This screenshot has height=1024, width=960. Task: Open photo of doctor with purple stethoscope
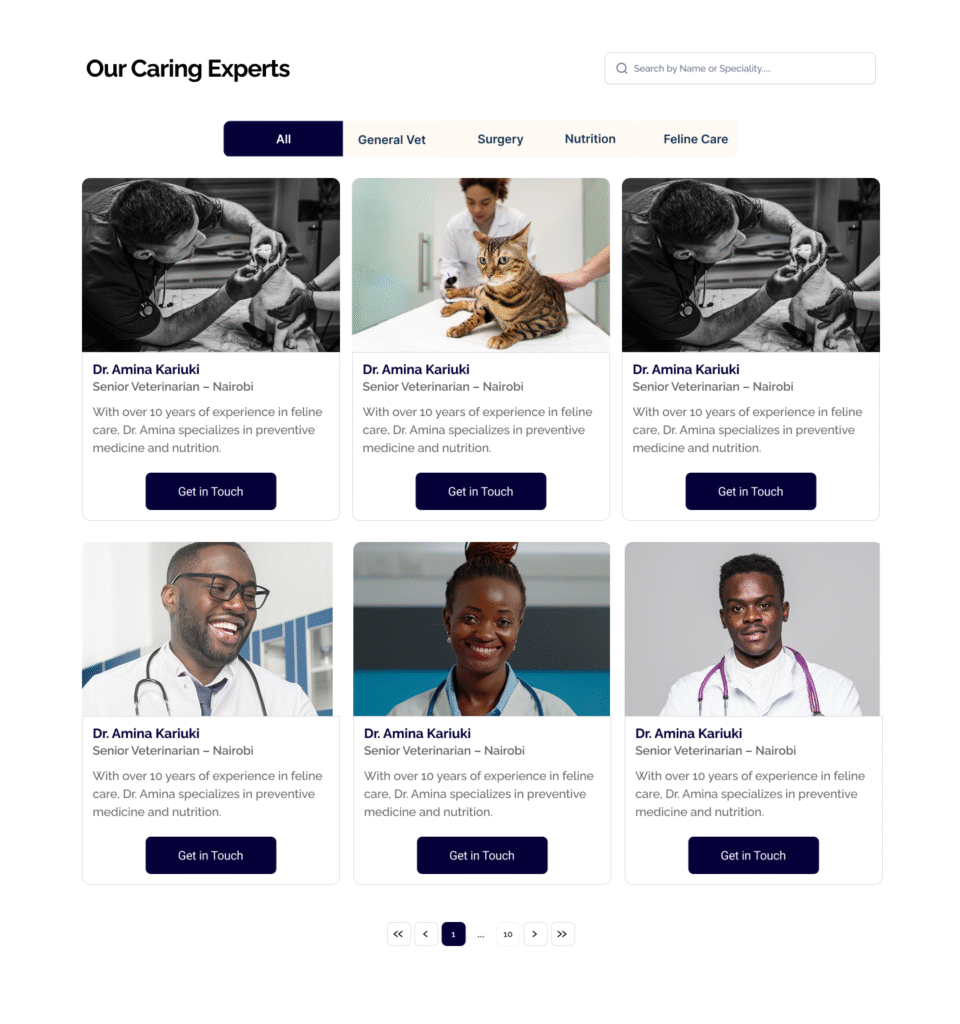[x=752, y=629]
